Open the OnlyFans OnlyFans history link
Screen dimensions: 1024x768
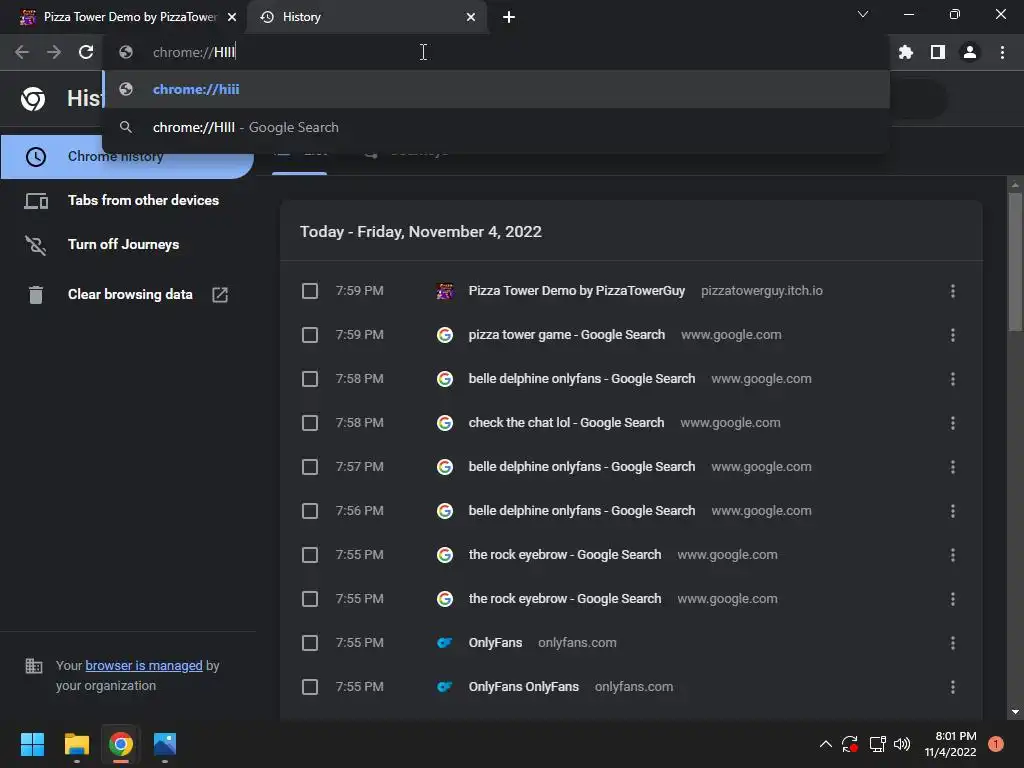pos(524,687)
